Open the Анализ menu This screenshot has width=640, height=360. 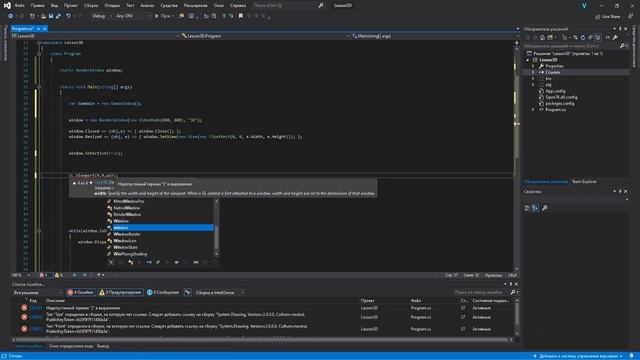(147, 6)
